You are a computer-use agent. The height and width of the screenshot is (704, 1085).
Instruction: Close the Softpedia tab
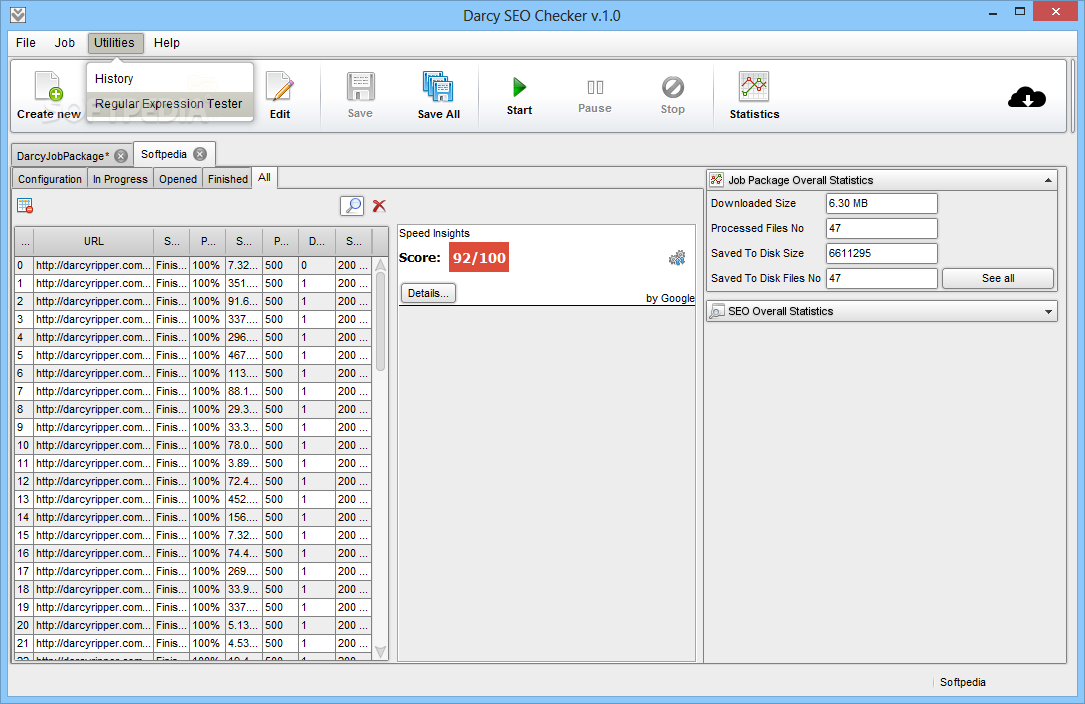[x=200, y=154]
